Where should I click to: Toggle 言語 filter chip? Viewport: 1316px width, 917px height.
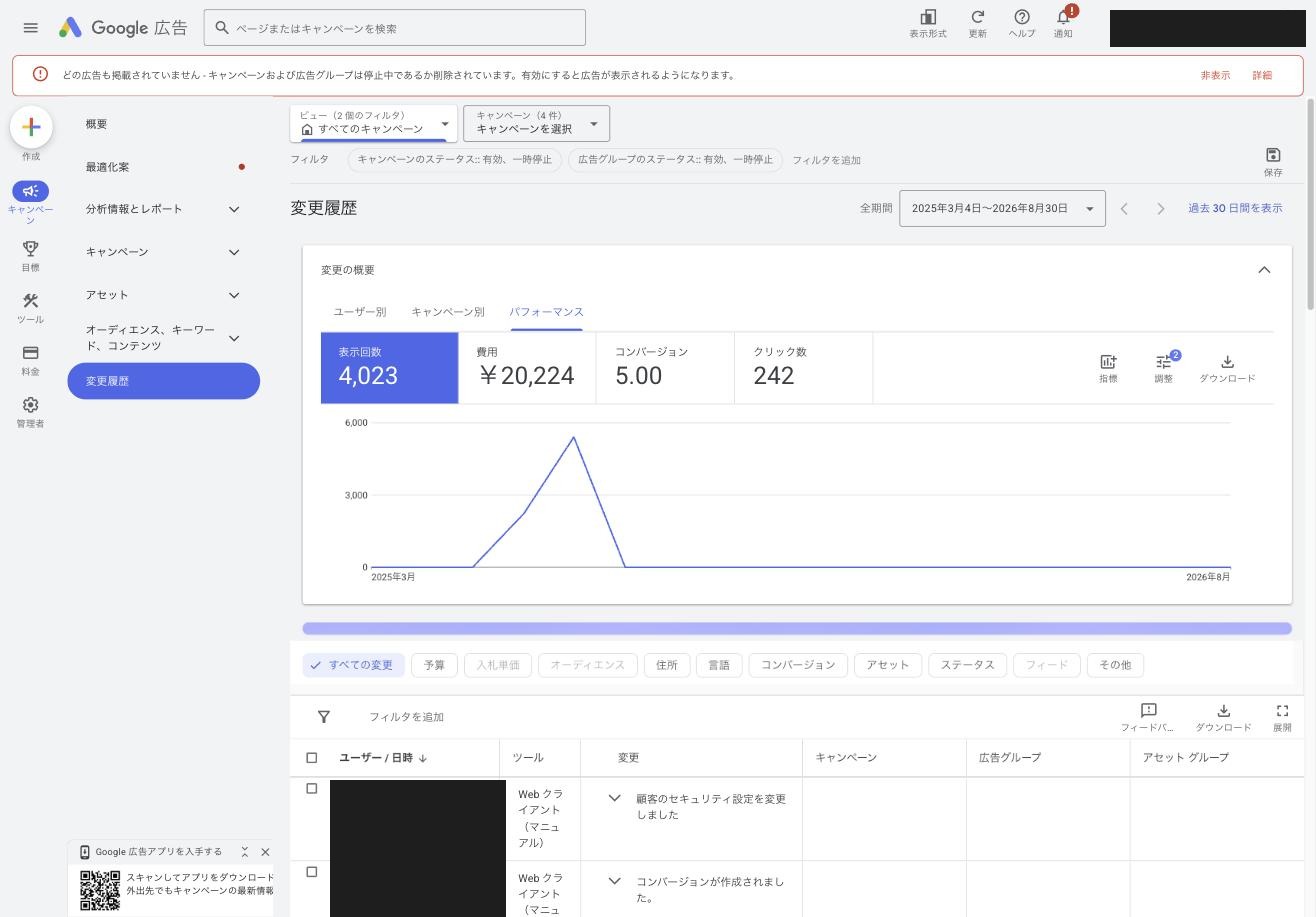click(719, 665)
